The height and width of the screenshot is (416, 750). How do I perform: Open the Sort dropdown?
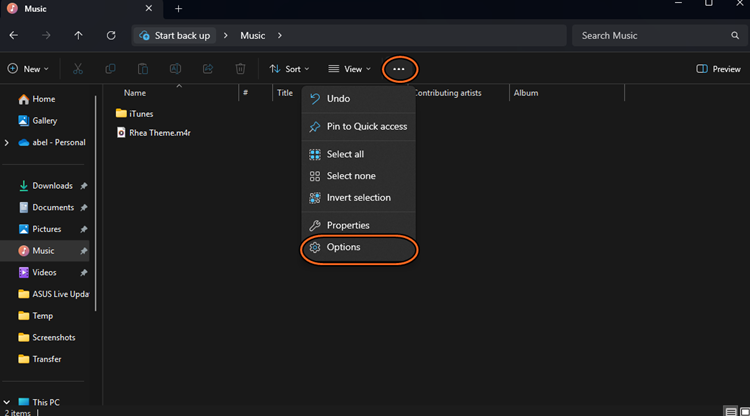coord(289,69)
